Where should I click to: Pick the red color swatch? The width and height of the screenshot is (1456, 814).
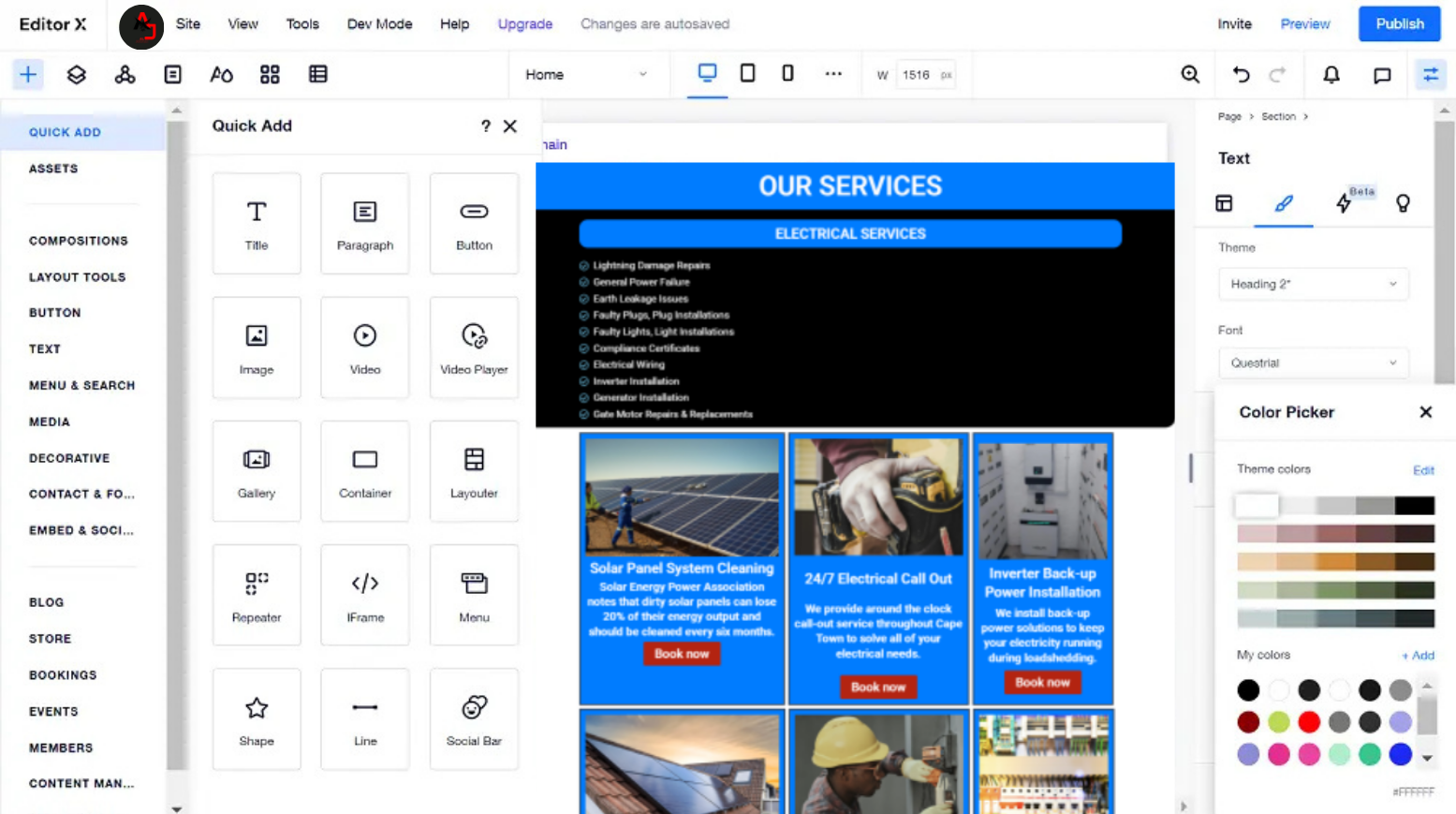(x=1309, y=722)
